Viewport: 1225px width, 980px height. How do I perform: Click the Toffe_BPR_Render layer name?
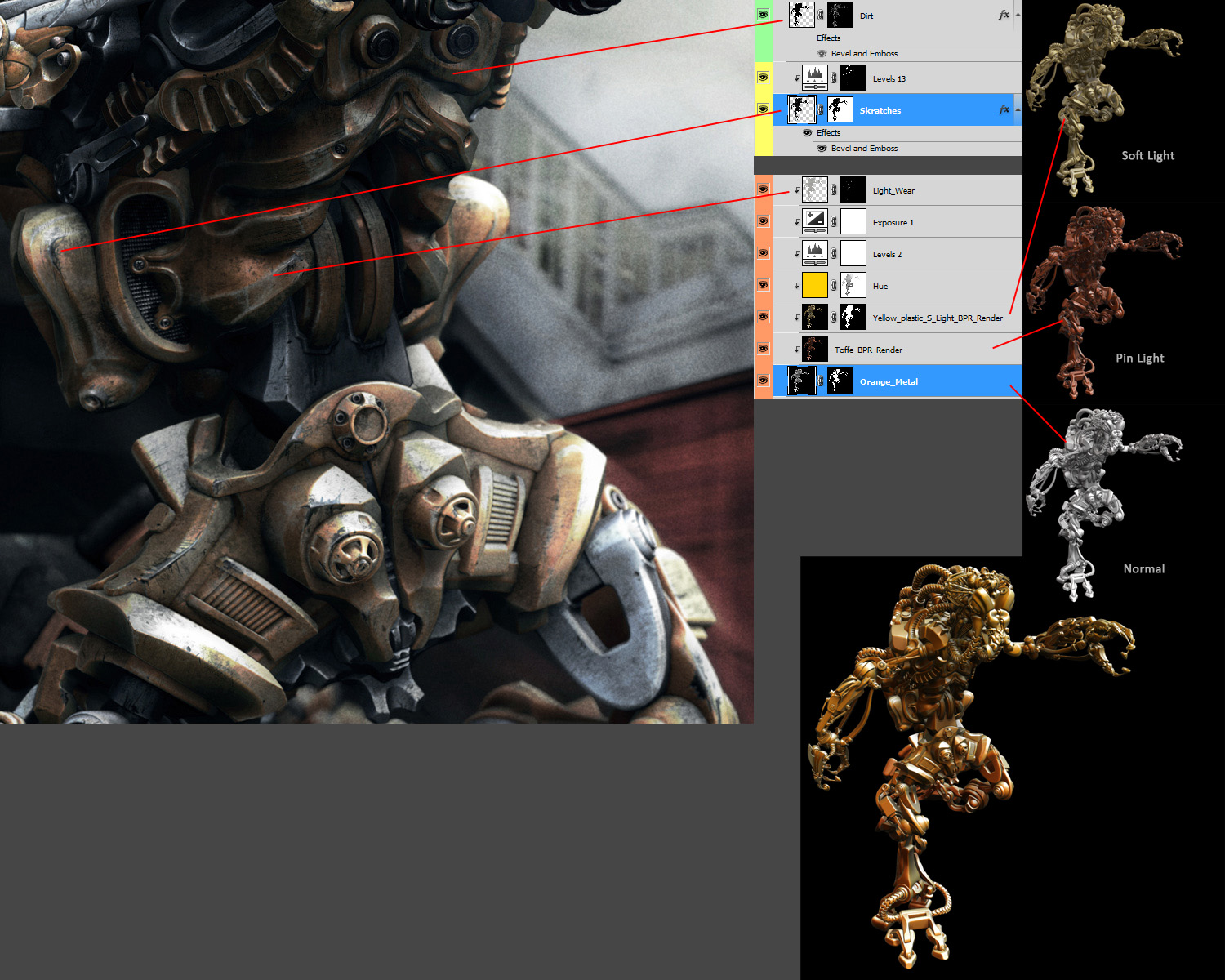click(868, 350)
